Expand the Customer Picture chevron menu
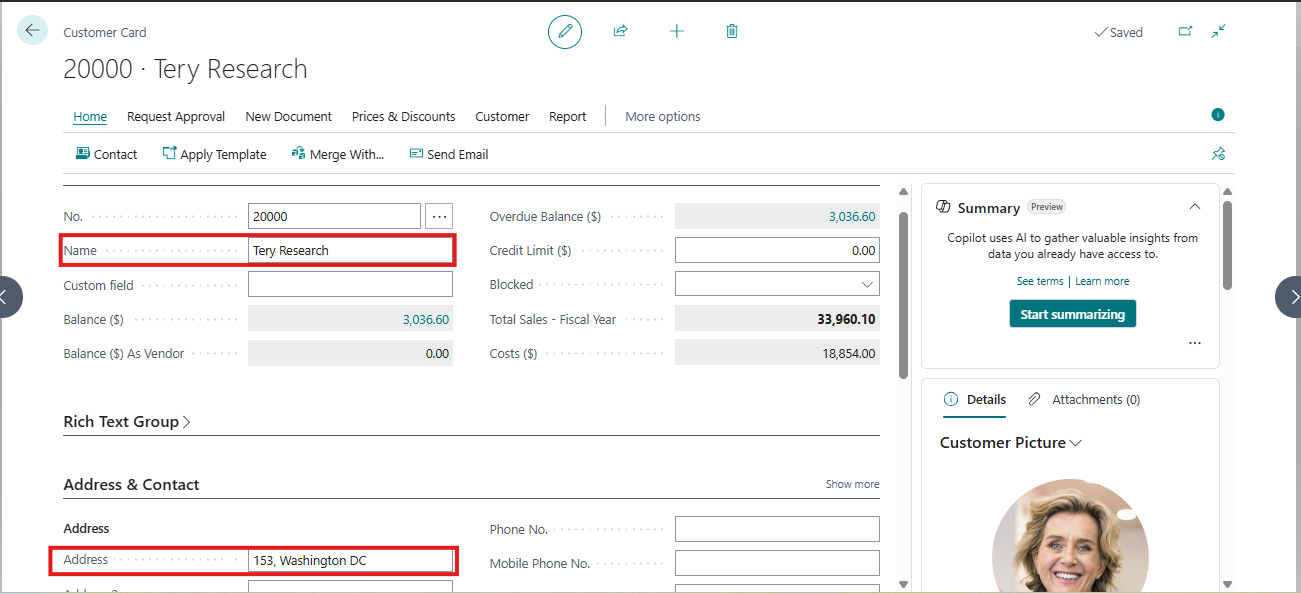This screenshot has height=594, width=1301. point(1076,443)
